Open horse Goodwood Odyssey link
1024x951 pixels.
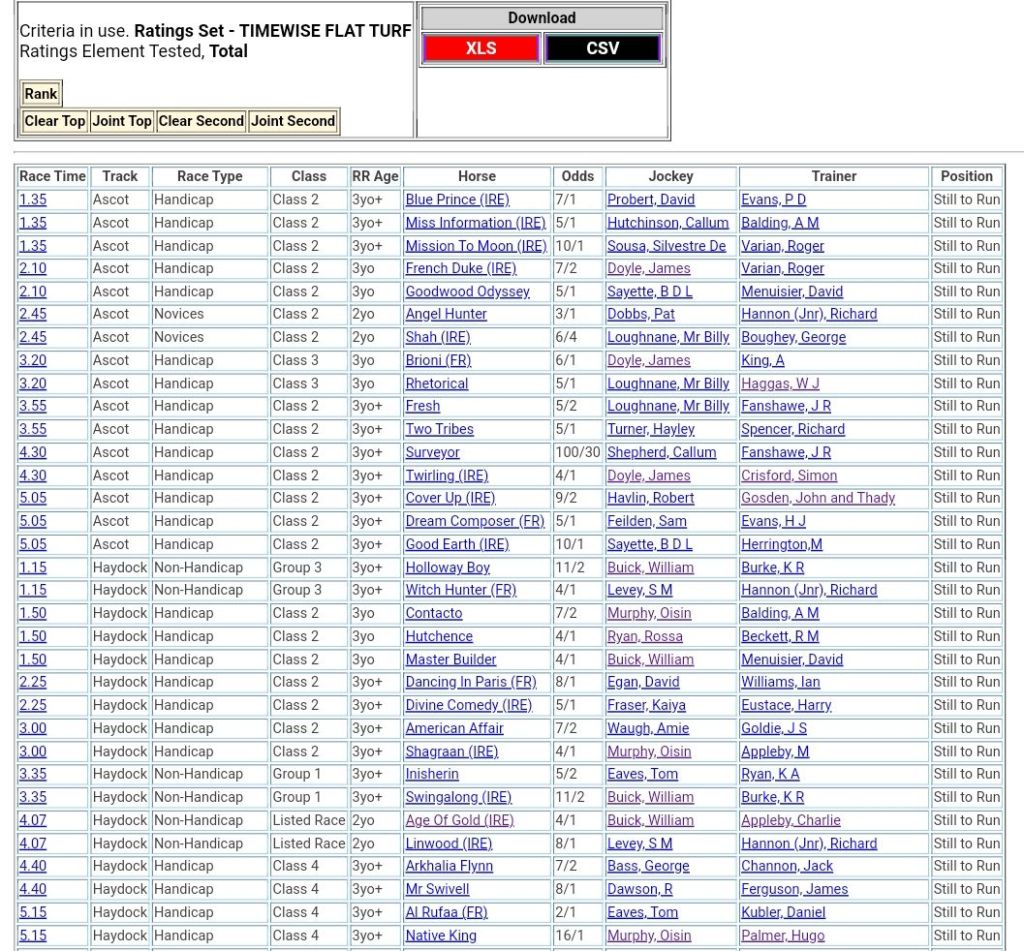467,292
